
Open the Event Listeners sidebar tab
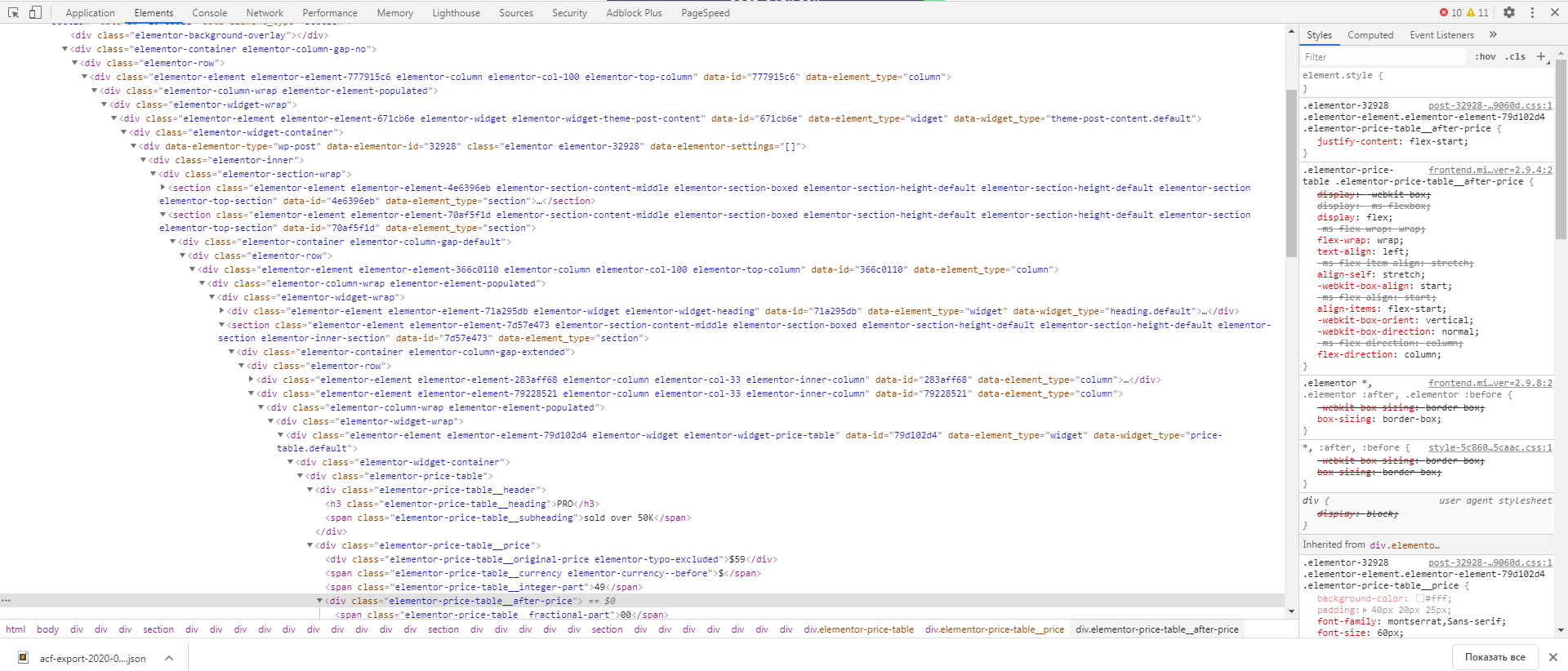pos(1441,35)
